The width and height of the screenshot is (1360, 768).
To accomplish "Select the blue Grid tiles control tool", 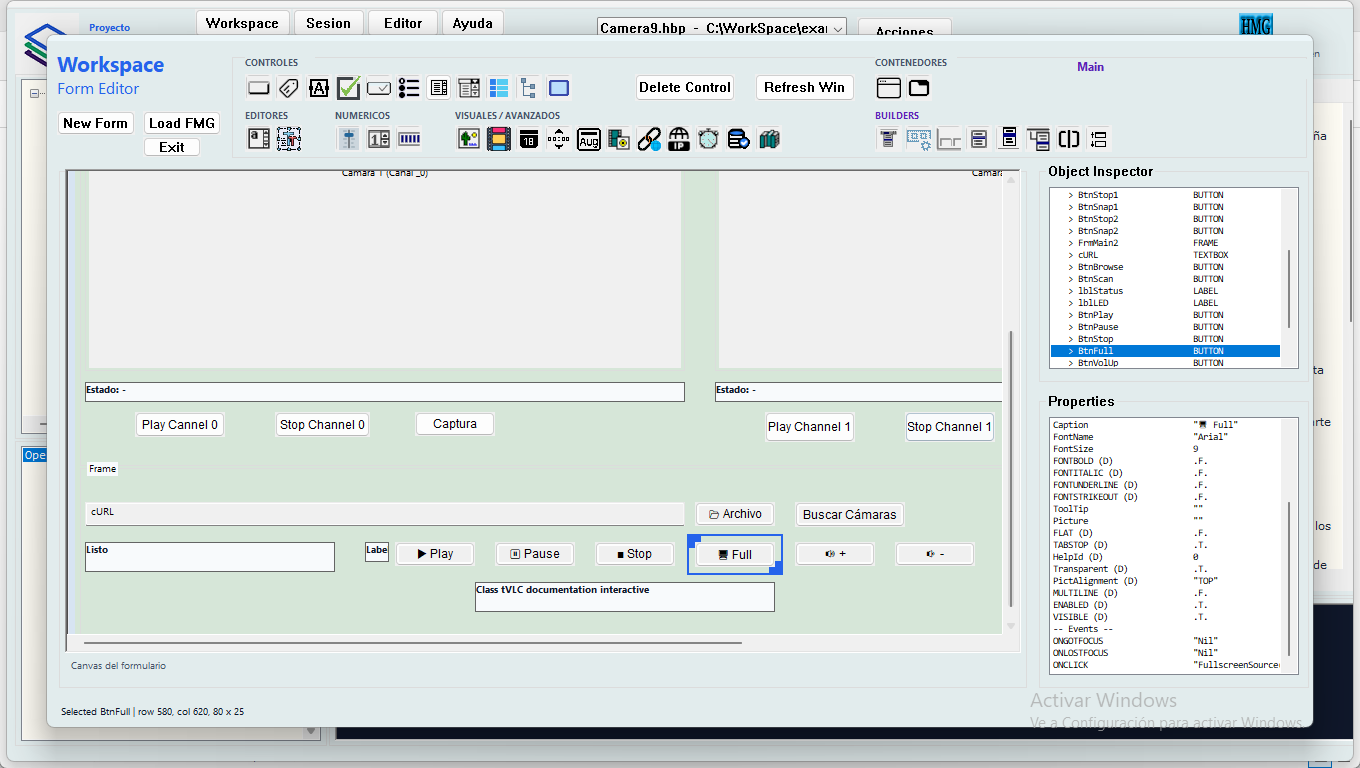I will (499, 88).
